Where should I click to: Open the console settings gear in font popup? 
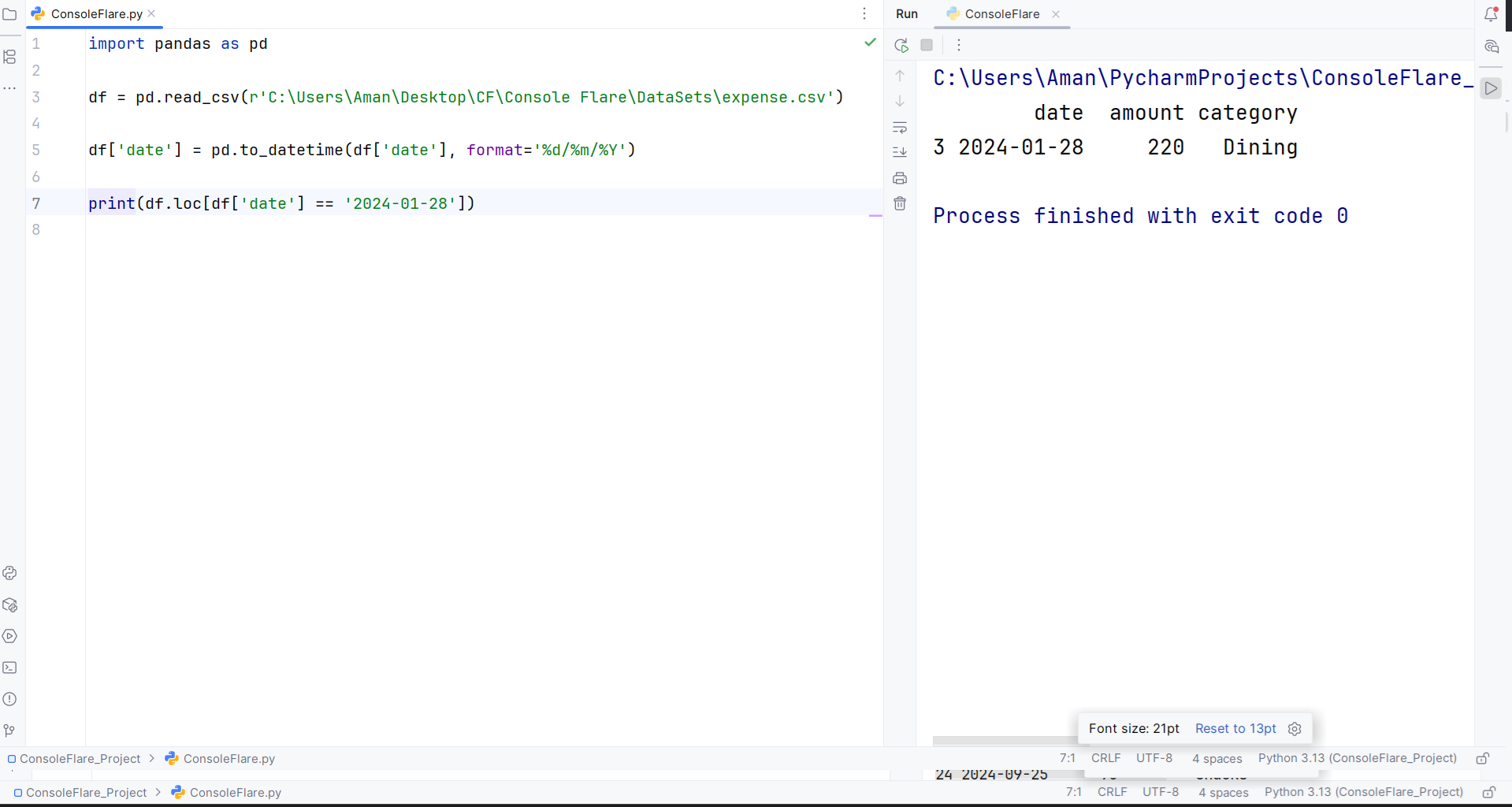coord(1295,729)
